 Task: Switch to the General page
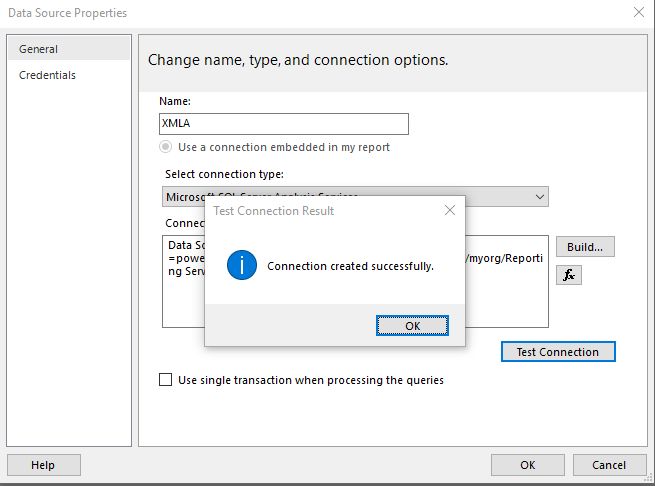click(68, 49)
